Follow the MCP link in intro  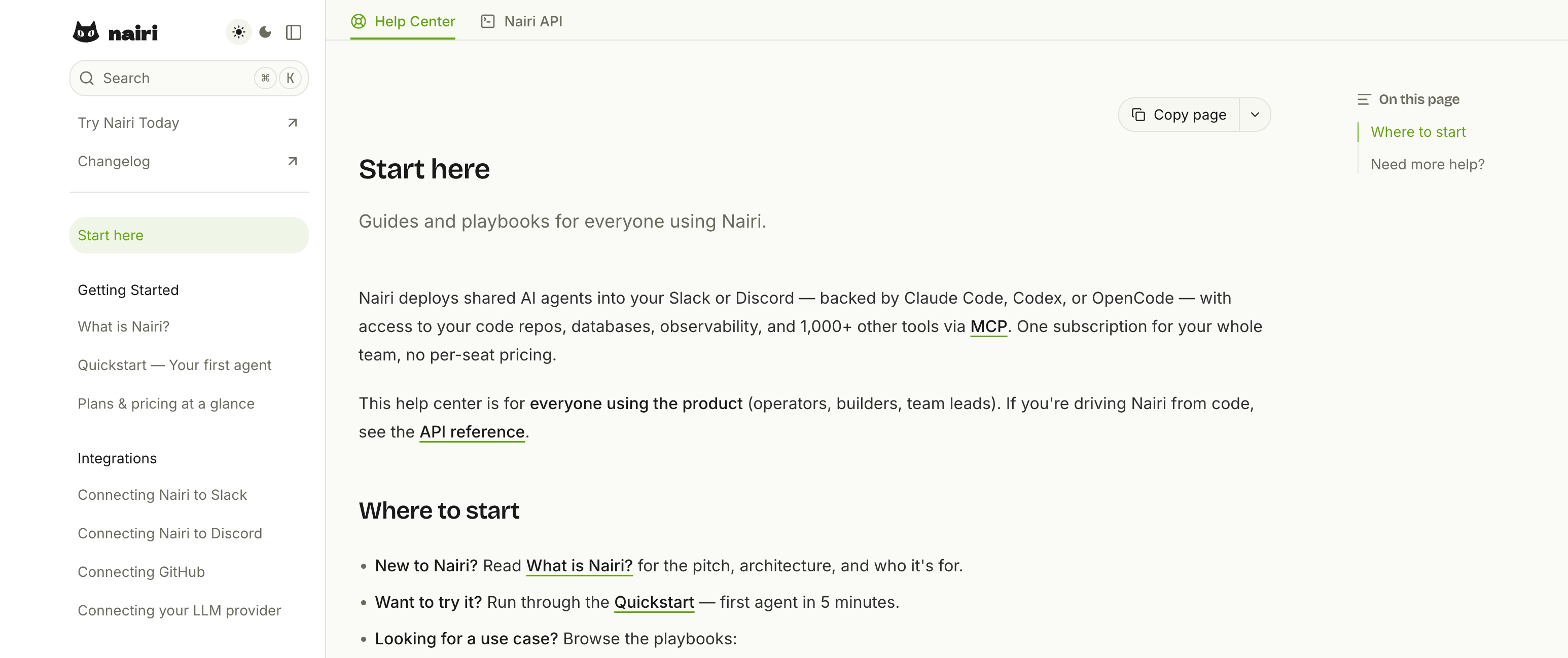point(988,327)
